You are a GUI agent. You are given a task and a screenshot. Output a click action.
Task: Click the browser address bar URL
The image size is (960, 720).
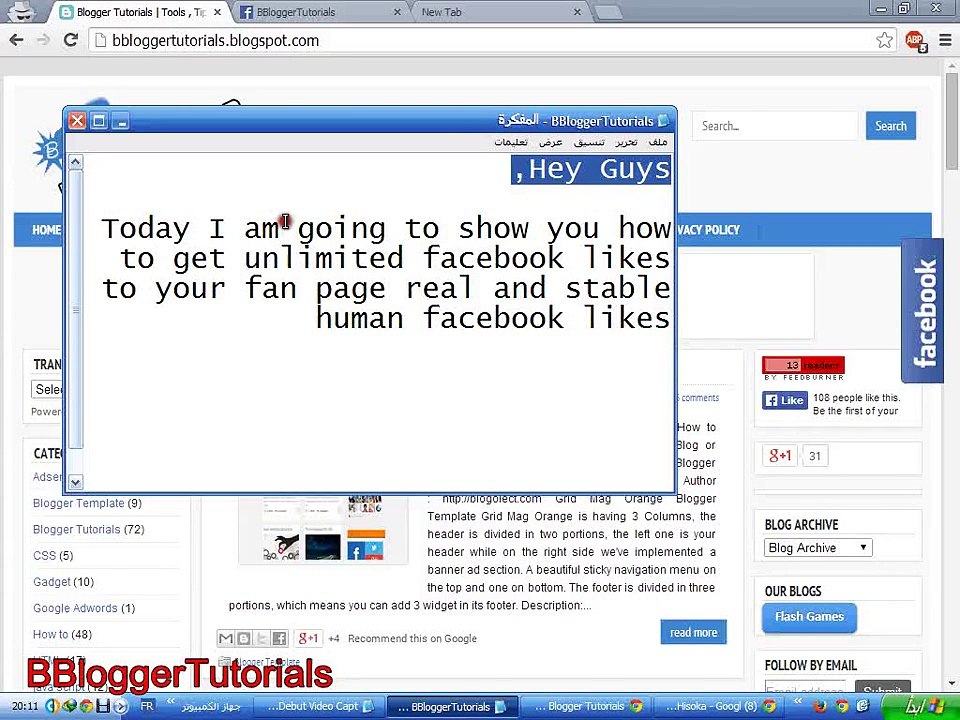216,41
